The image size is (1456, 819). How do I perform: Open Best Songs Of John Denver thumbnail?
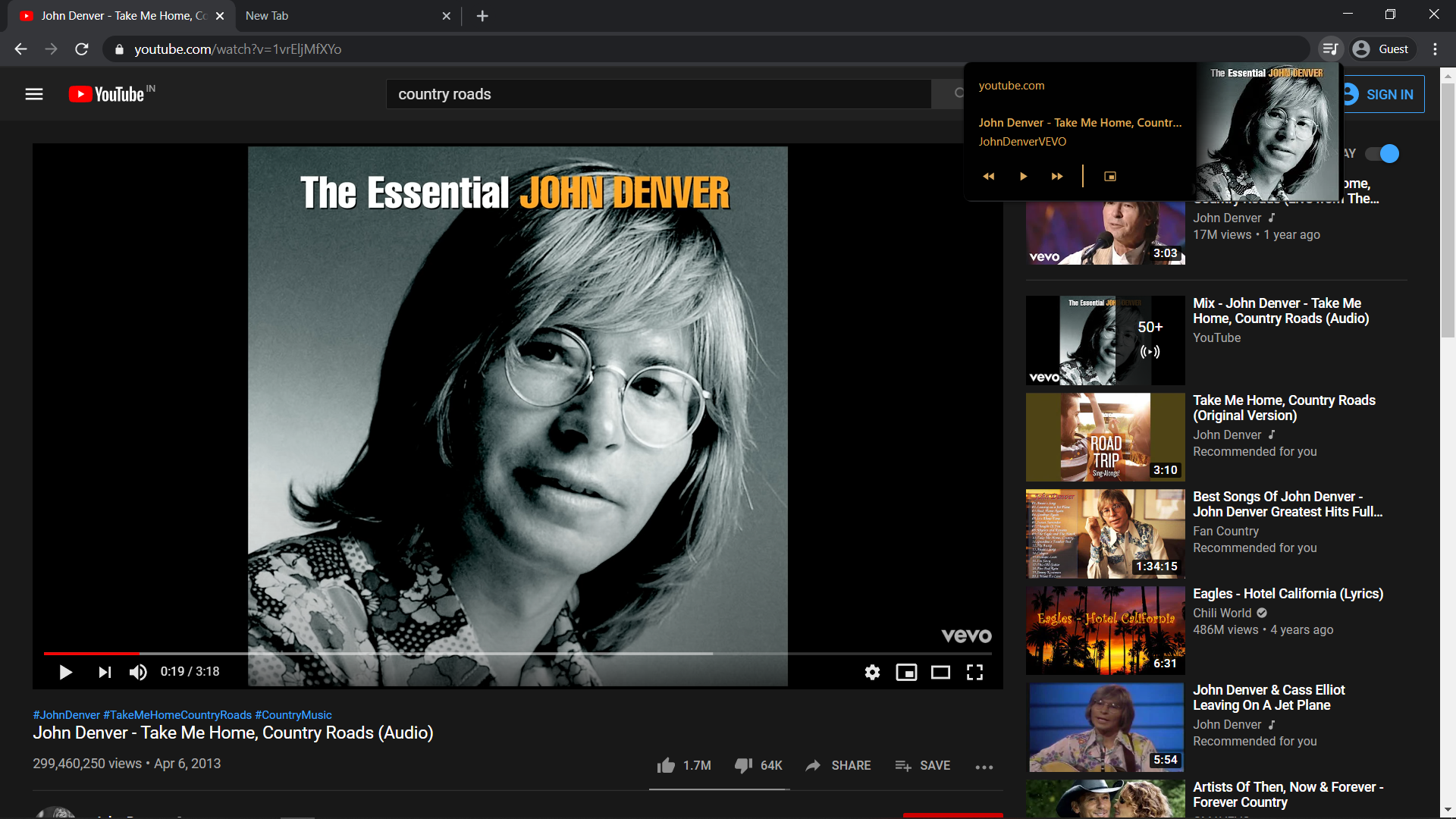pyautogui.click(x=1105, y=534)
